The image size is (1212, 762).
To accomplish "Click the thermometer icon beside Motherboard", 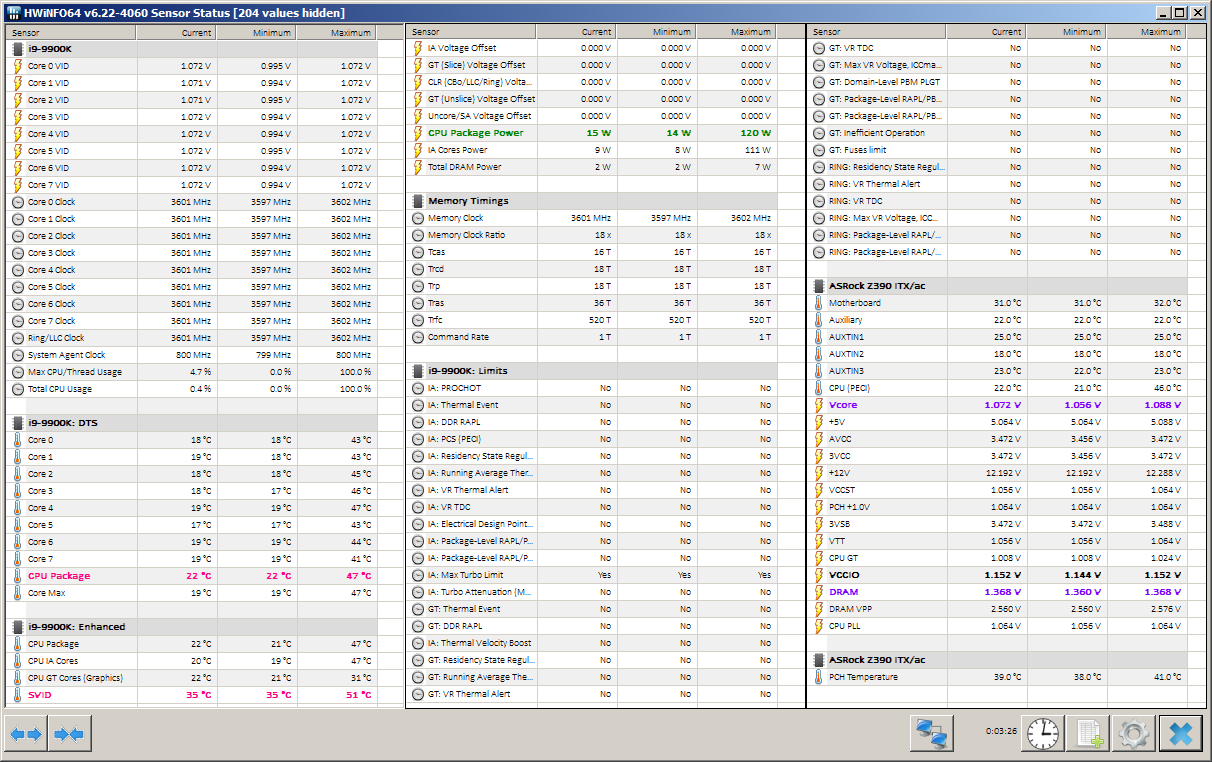I will [818, 303].
